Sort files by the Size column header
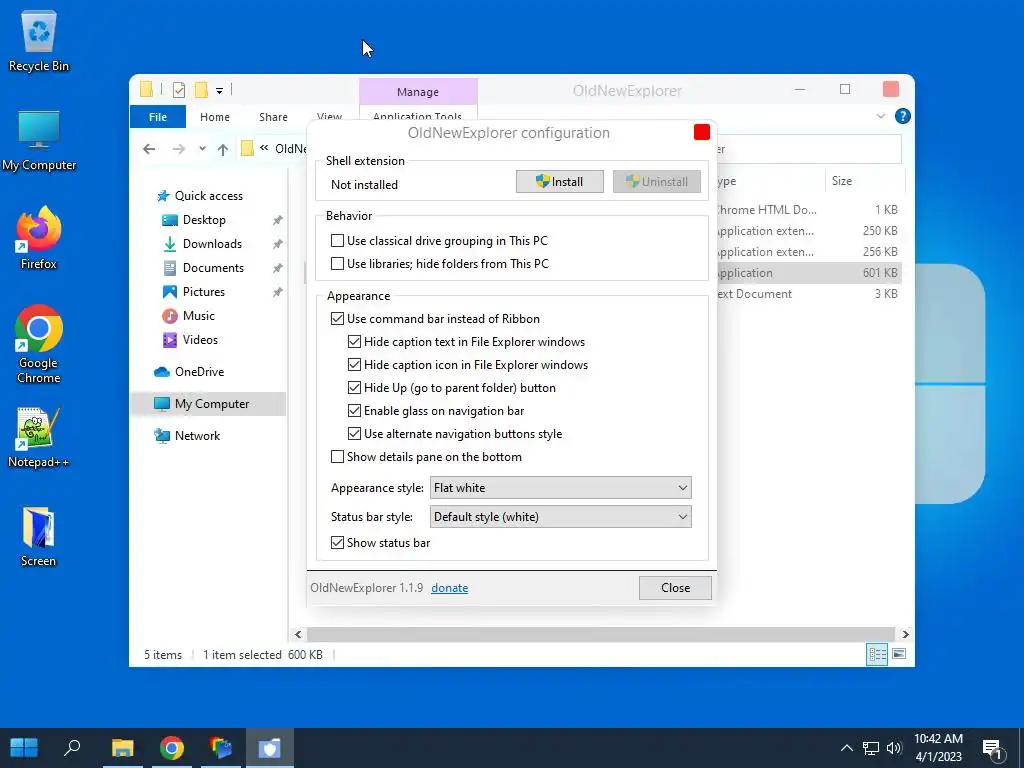Image resolution: width=1024 pixels, height=768 pixels. pos(864,181)
